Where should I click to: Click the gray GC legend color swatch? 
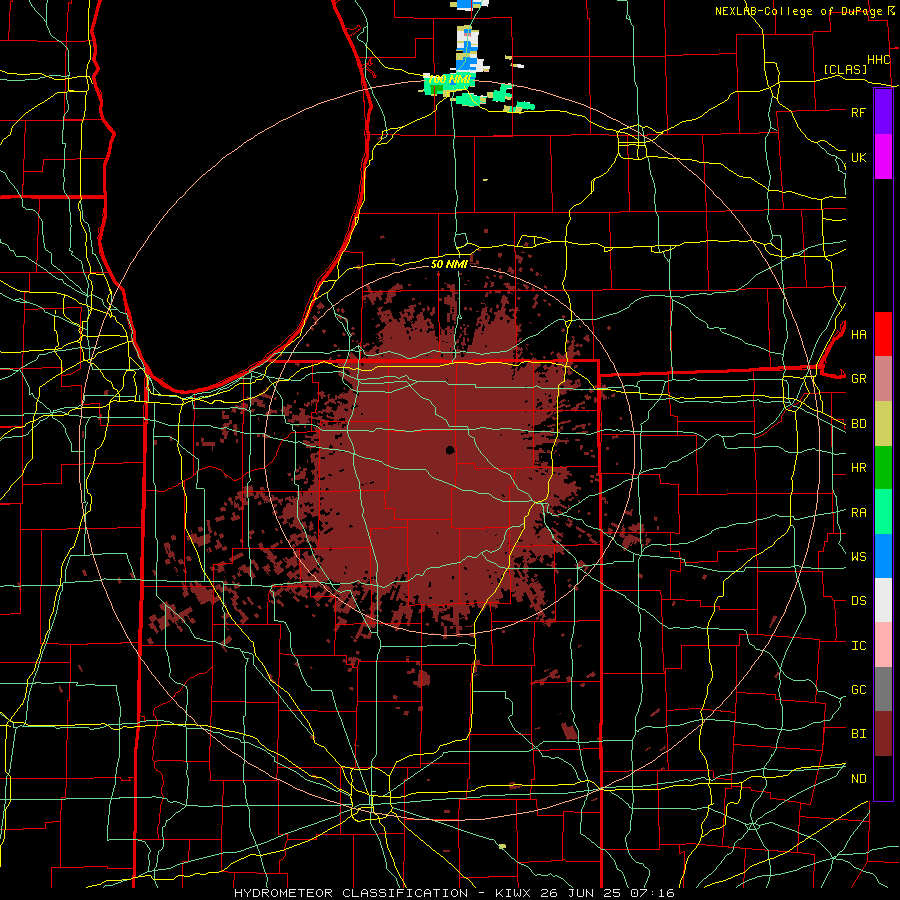coord(883,689)
